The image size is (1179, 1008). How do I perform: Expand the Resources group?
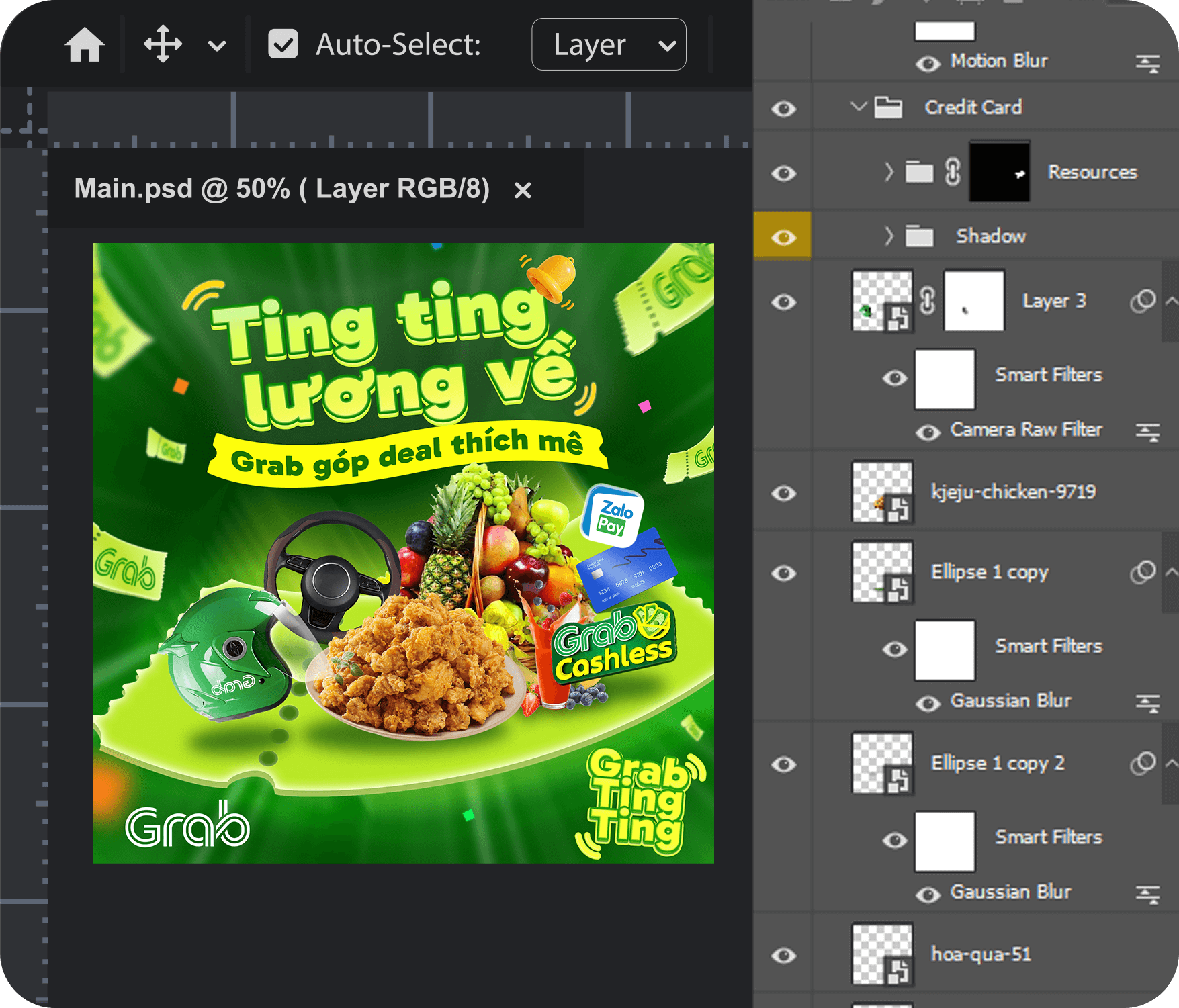click(x=889, y=172)
